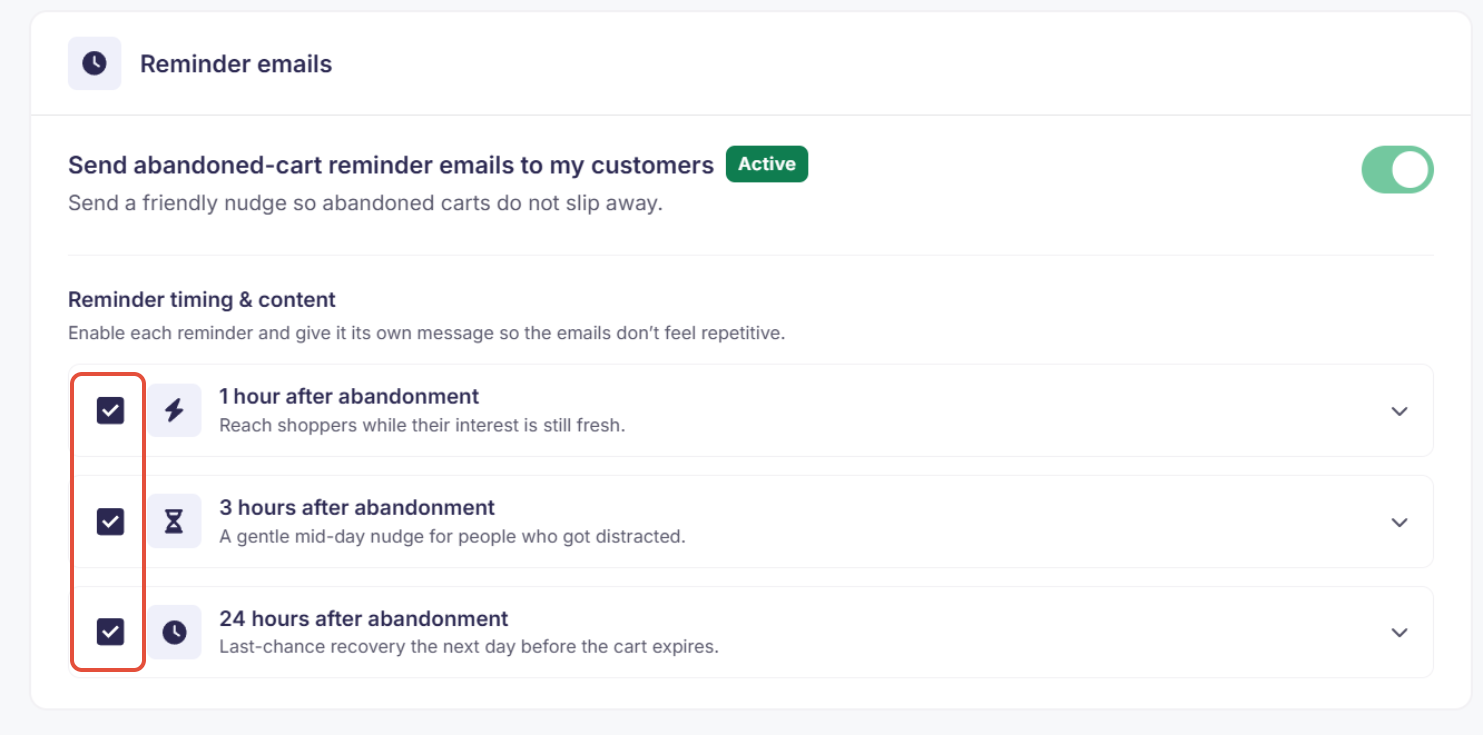Uncheck the 24 hours after abandonment checkbox

click(x=110, y=632)
